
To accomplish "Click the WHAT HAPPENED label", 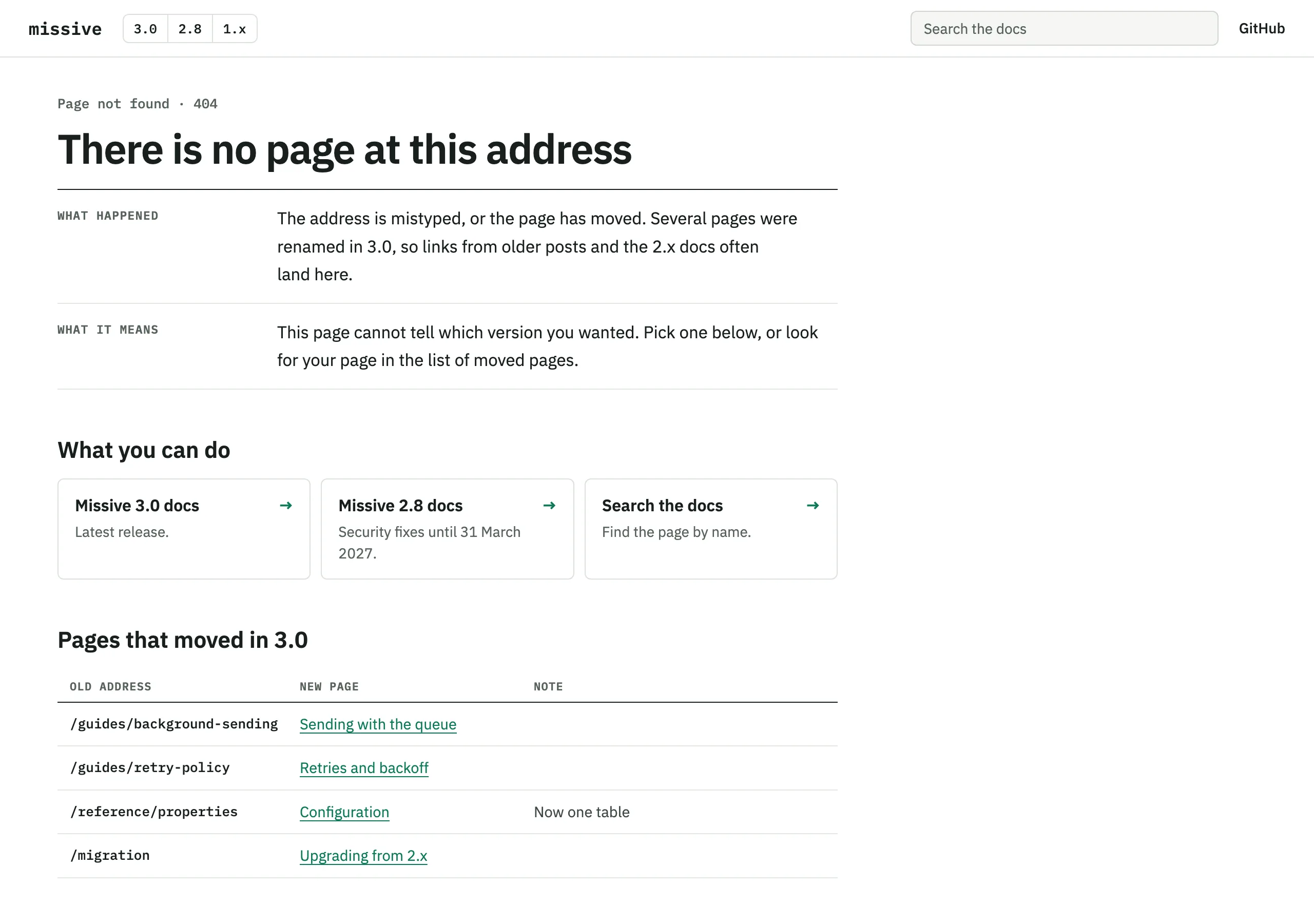I will 108,216.
